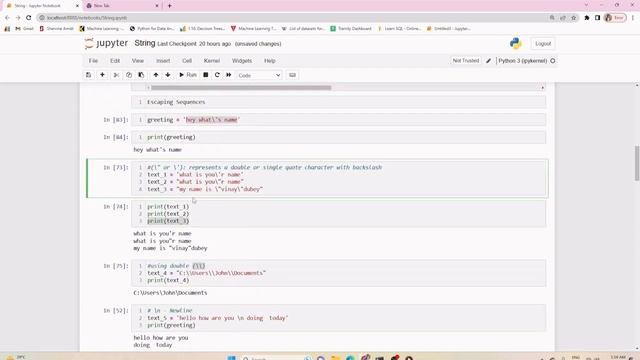Paste cells below toolbar icon
The width and height of the screenshot is (640, 360).
[x=141, y=75]
